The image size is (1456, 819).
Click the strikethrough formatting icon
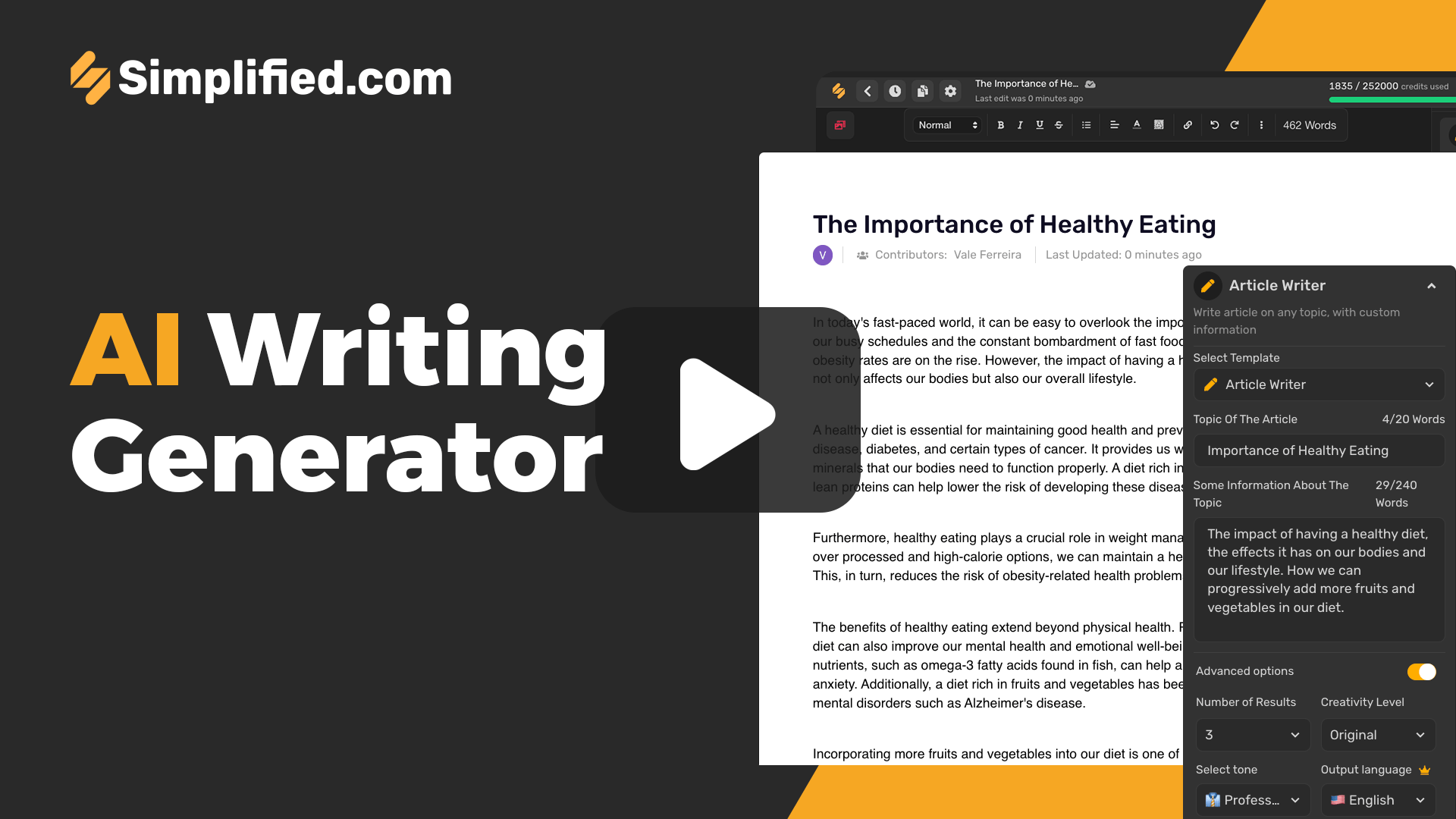tap(1057, 125)
